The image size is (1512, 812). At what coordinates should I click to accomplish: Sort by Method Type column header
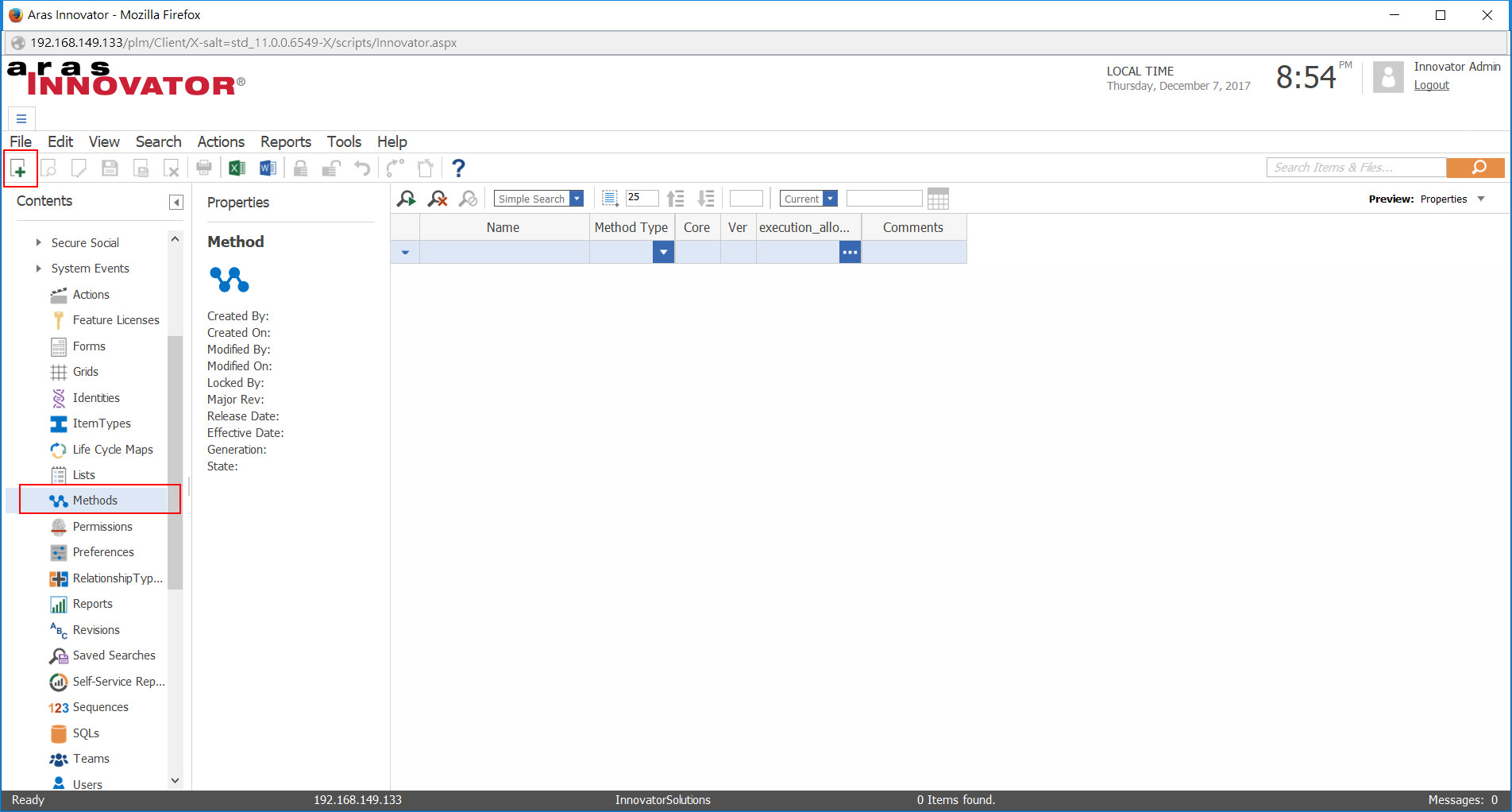coord(631,227)
